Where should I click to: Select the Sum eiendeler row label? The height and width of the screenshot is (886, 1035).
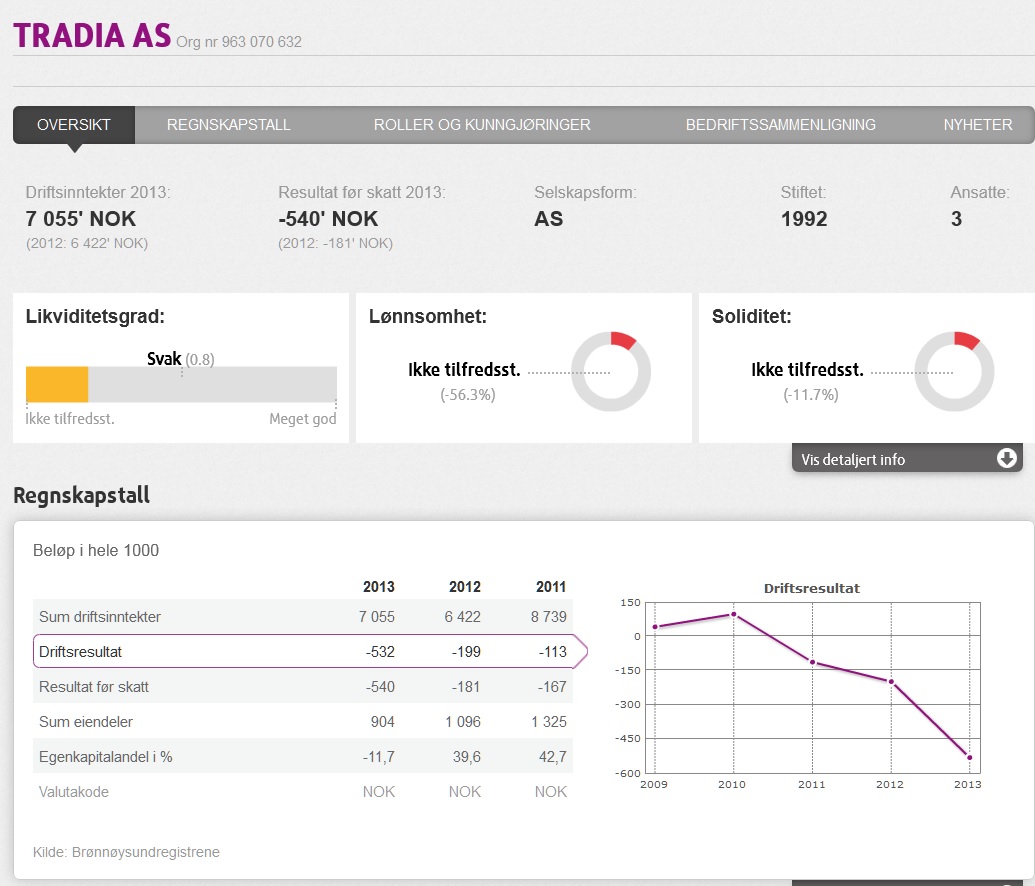[86, 722]
